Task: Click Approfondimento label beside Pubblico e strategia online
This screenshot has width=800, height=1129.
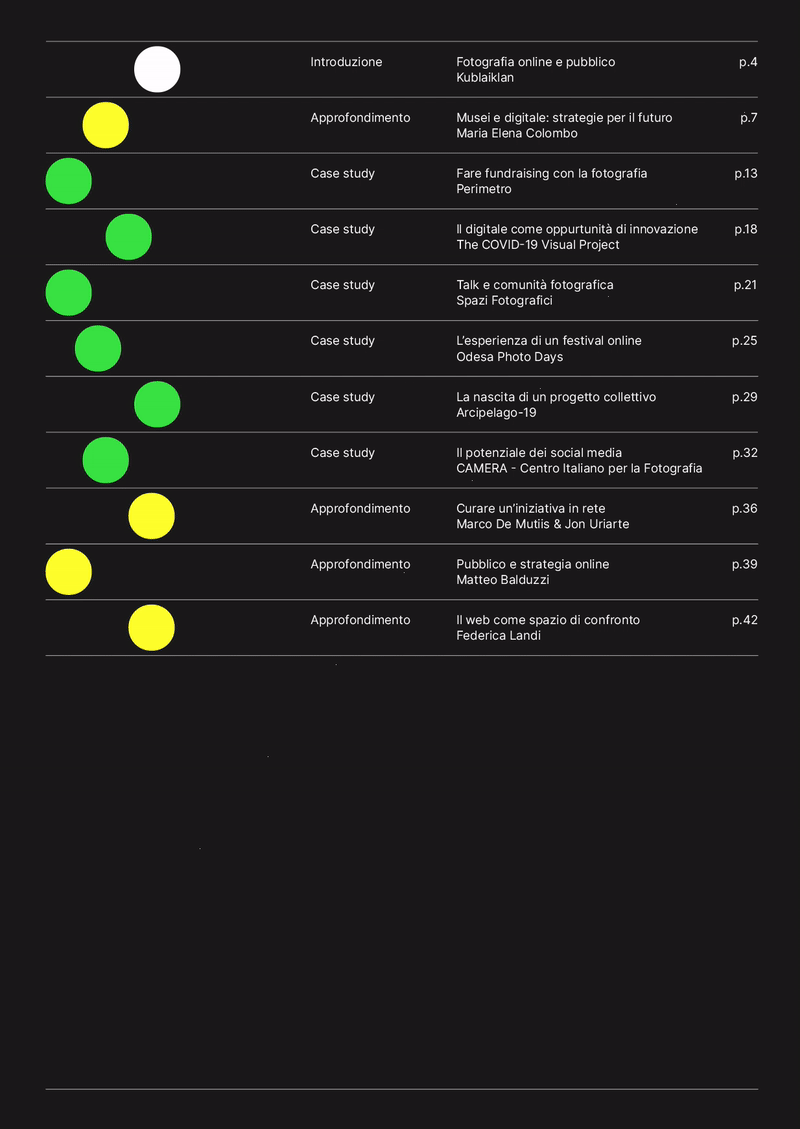Action: (360, 564)
